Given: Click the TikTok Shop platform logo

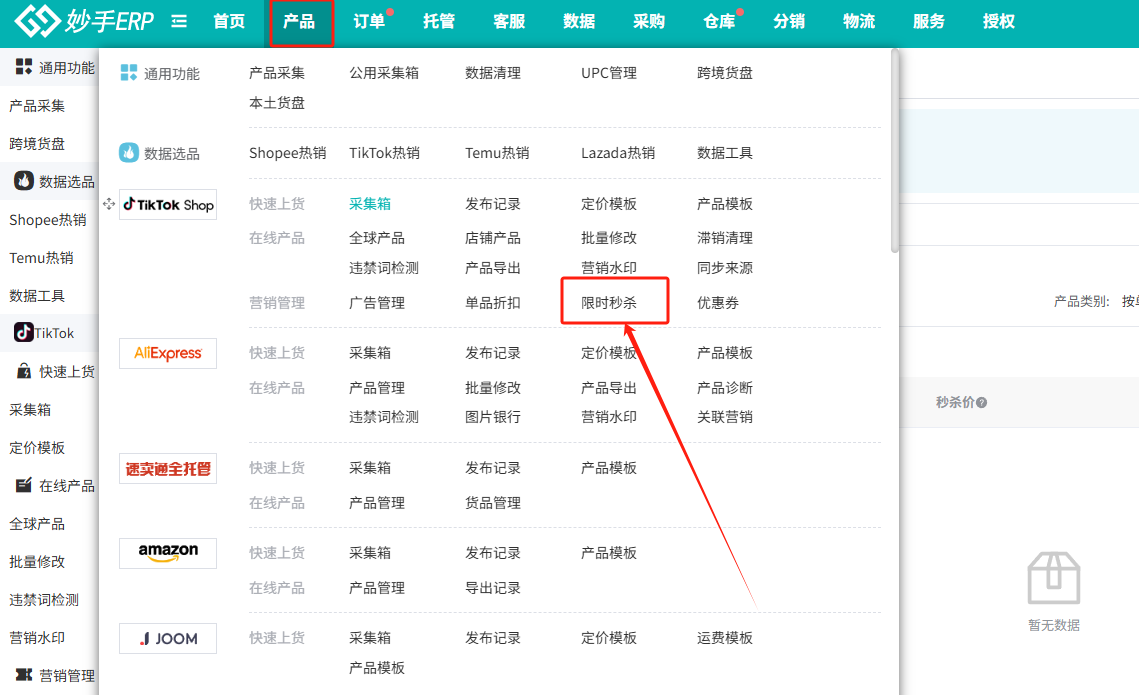Looking at the screenshot, I should 168,205.
